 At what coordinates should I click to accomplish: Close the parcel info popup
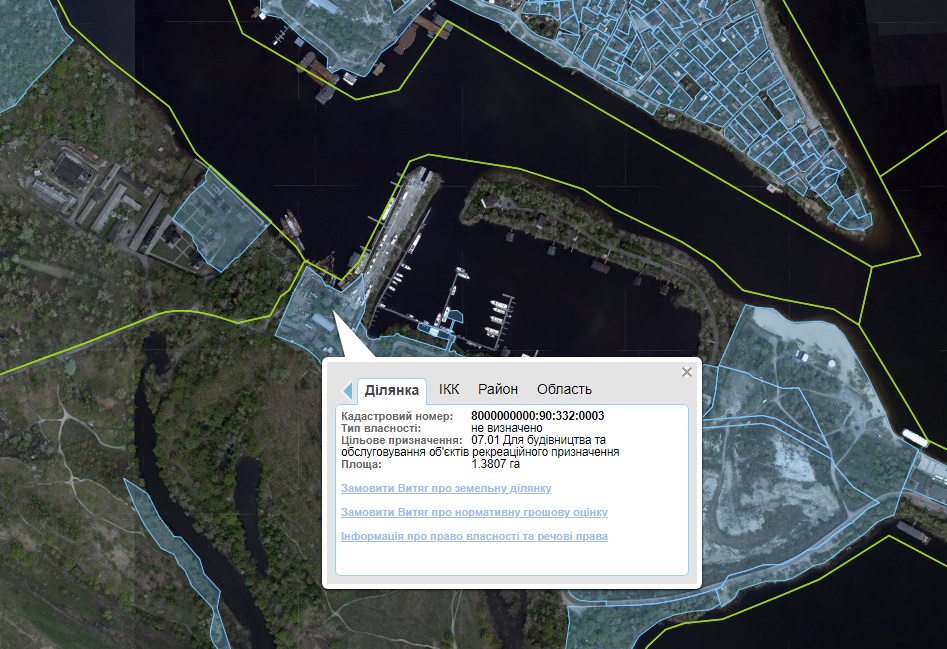point(686,372)
